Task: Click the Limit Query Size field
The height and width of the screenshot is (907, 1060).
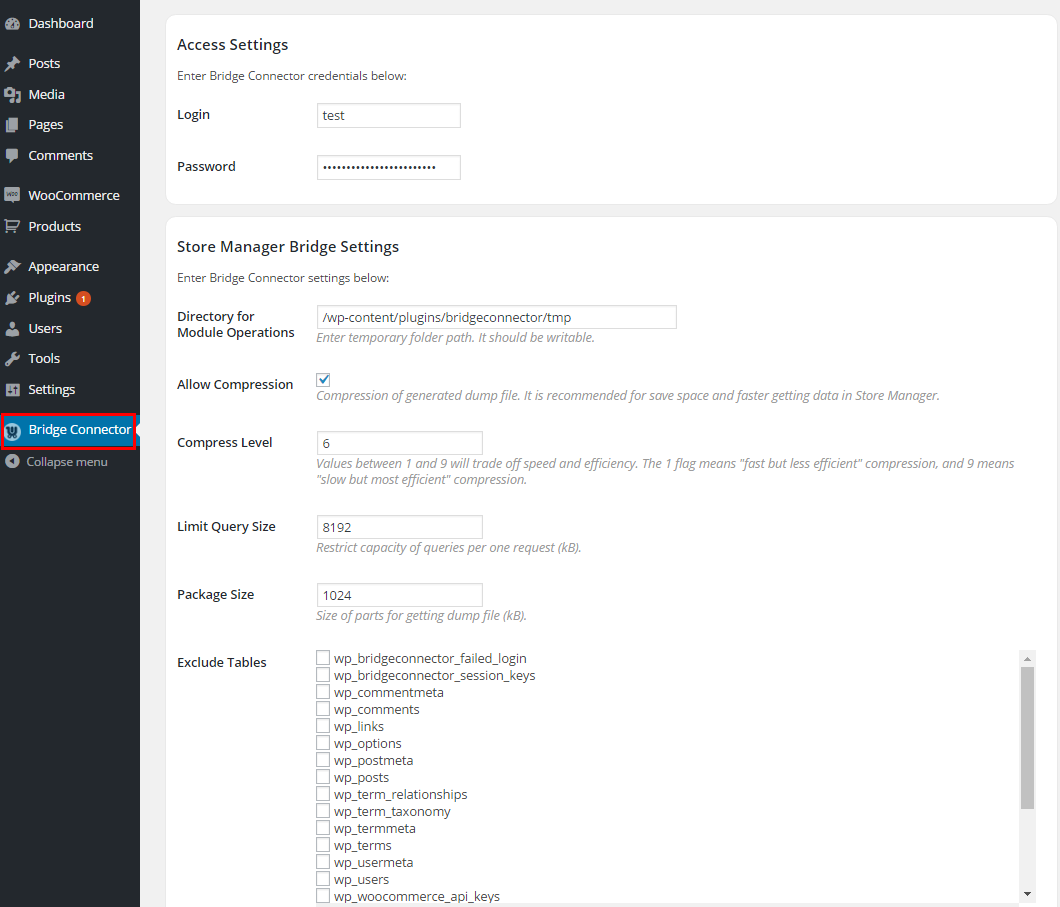Action: [x=400, y=527]
